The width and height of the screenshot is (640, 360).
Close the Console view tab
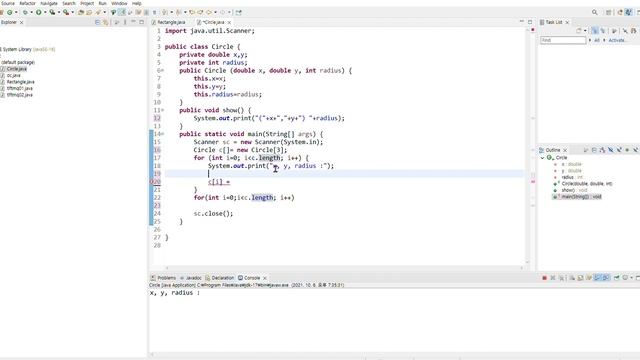click(x=265, y=278)
